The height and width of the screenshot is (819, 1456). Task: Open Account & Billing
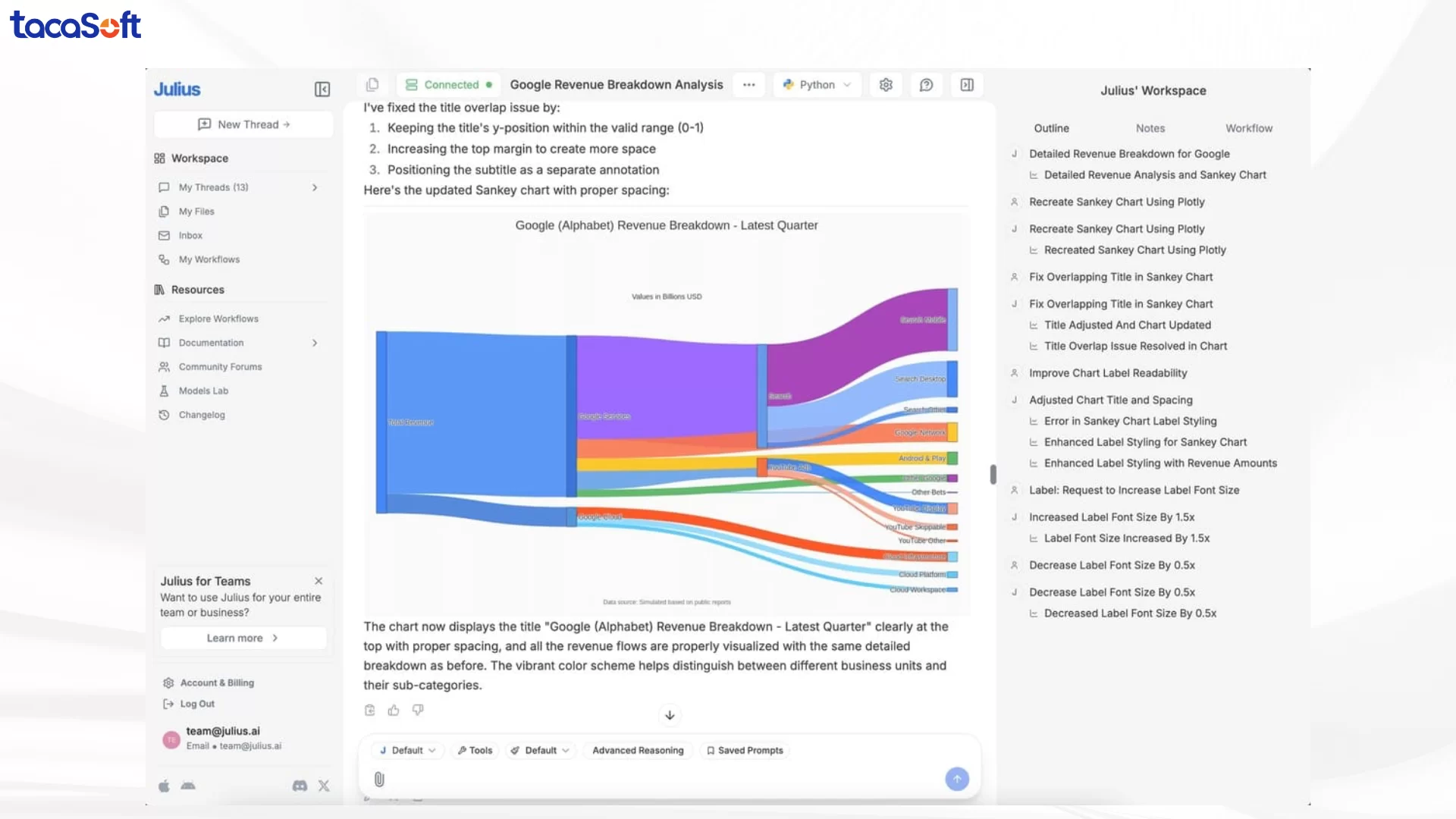(x=217, y=683)
